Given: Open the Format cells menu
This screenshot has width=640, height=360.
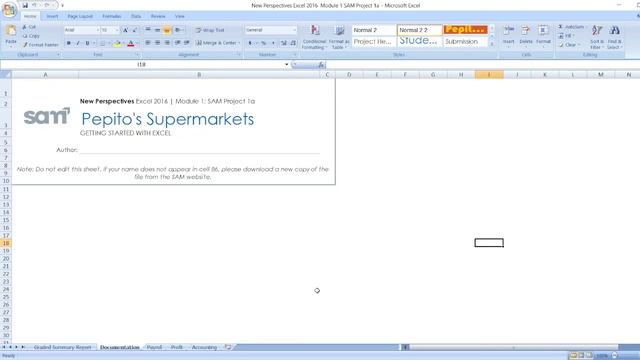Looking at the screenshot, I should click(543, 36).
